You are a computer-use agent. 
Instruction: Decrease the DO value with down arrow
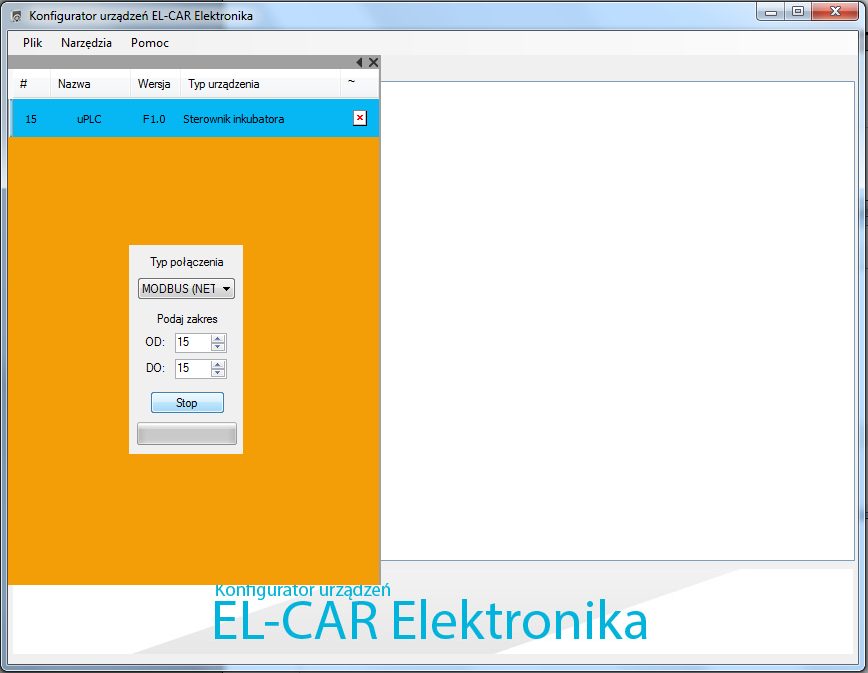[218, 373]
